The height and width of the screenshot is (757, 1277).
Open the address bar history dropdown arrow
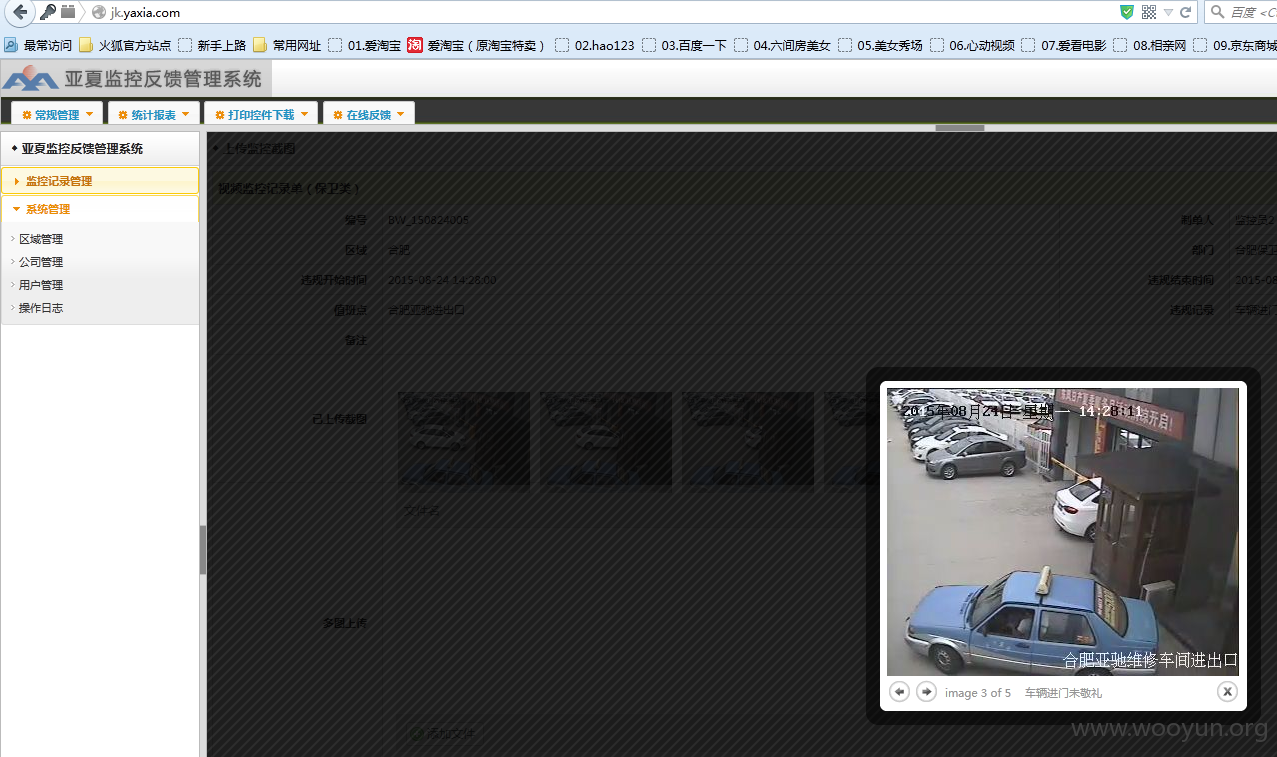1168,13
